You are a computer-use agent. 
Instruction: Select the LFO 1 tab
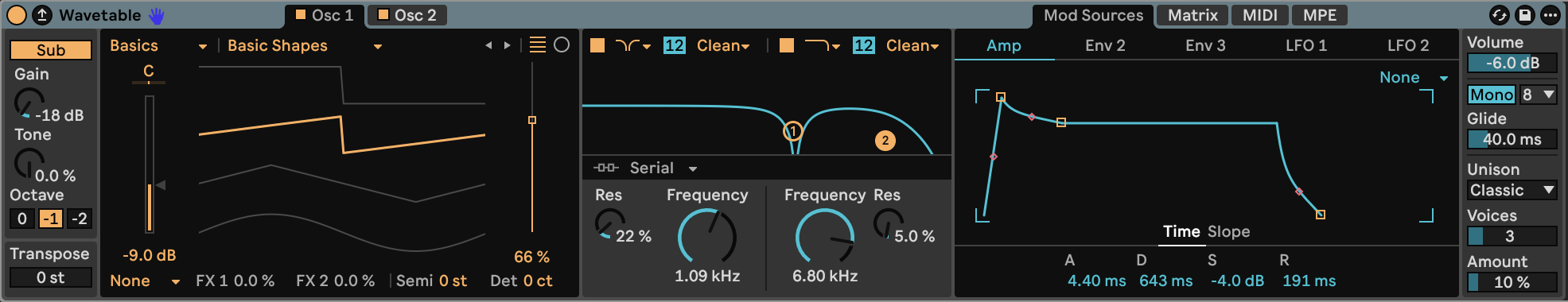1306,46
